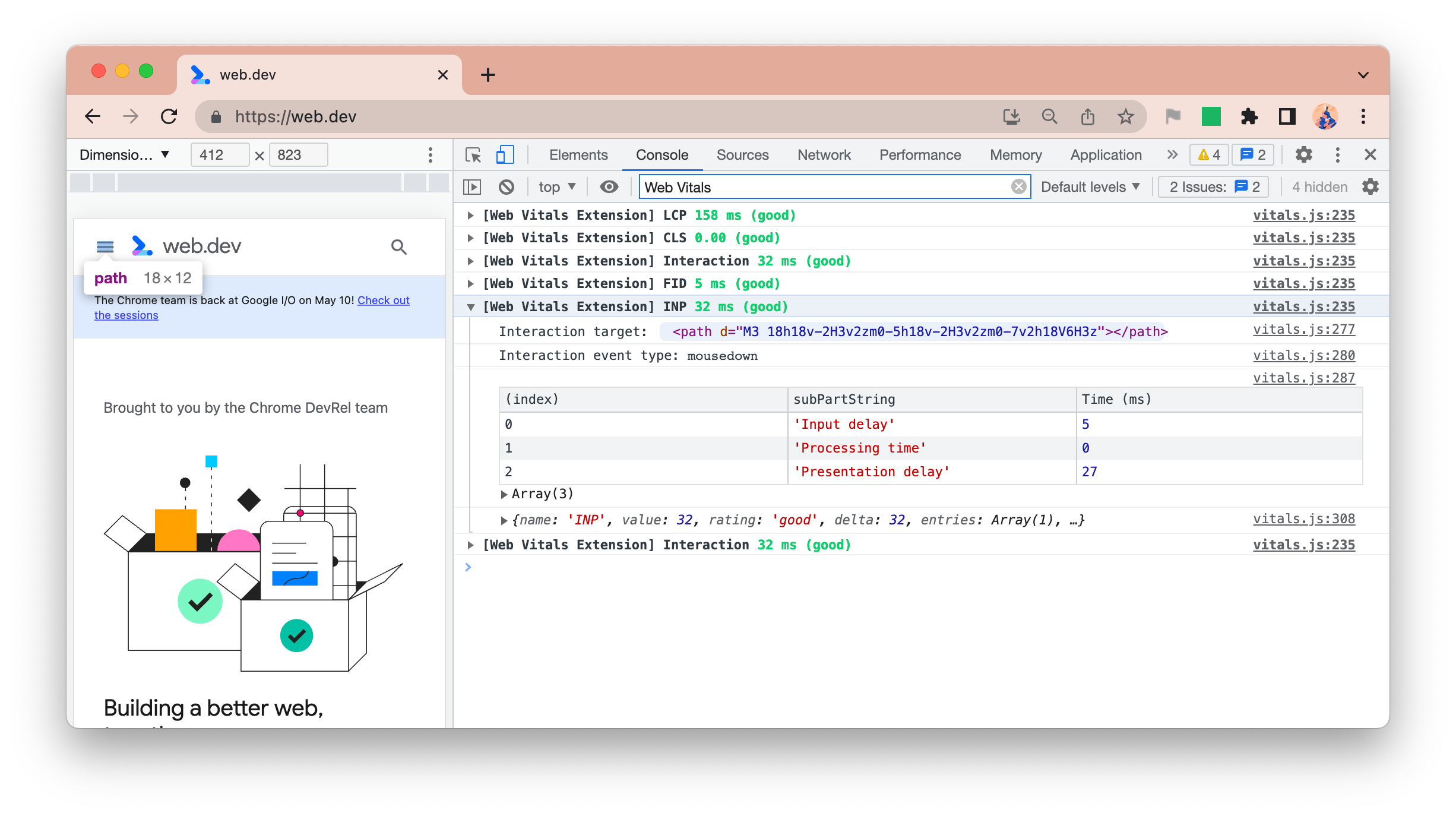Viewport: 1456px width, 816px height.
Task: Click the inspect element cursor icon
Action: click(474, 154)
